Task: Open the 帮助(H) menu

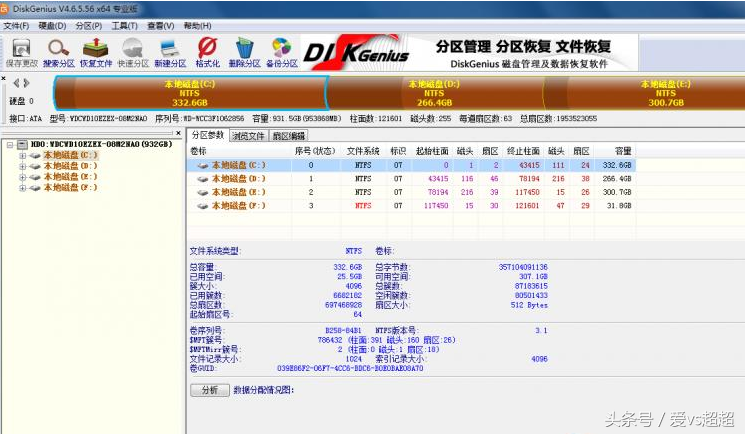Action: 197,26
